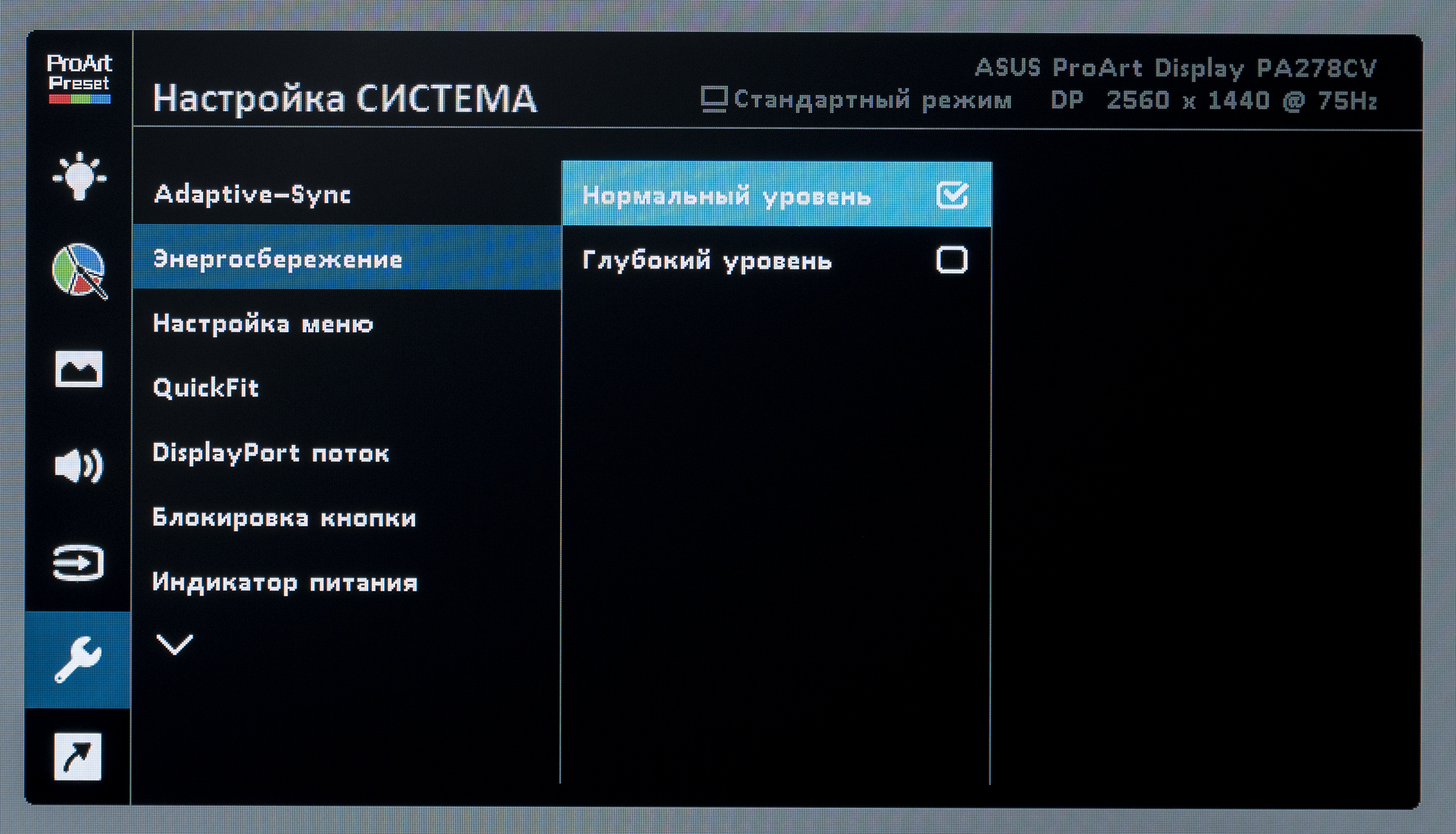
Task: Select the DisplayPort поток entry
Action: pyautogui.click(x=270, y=453)
